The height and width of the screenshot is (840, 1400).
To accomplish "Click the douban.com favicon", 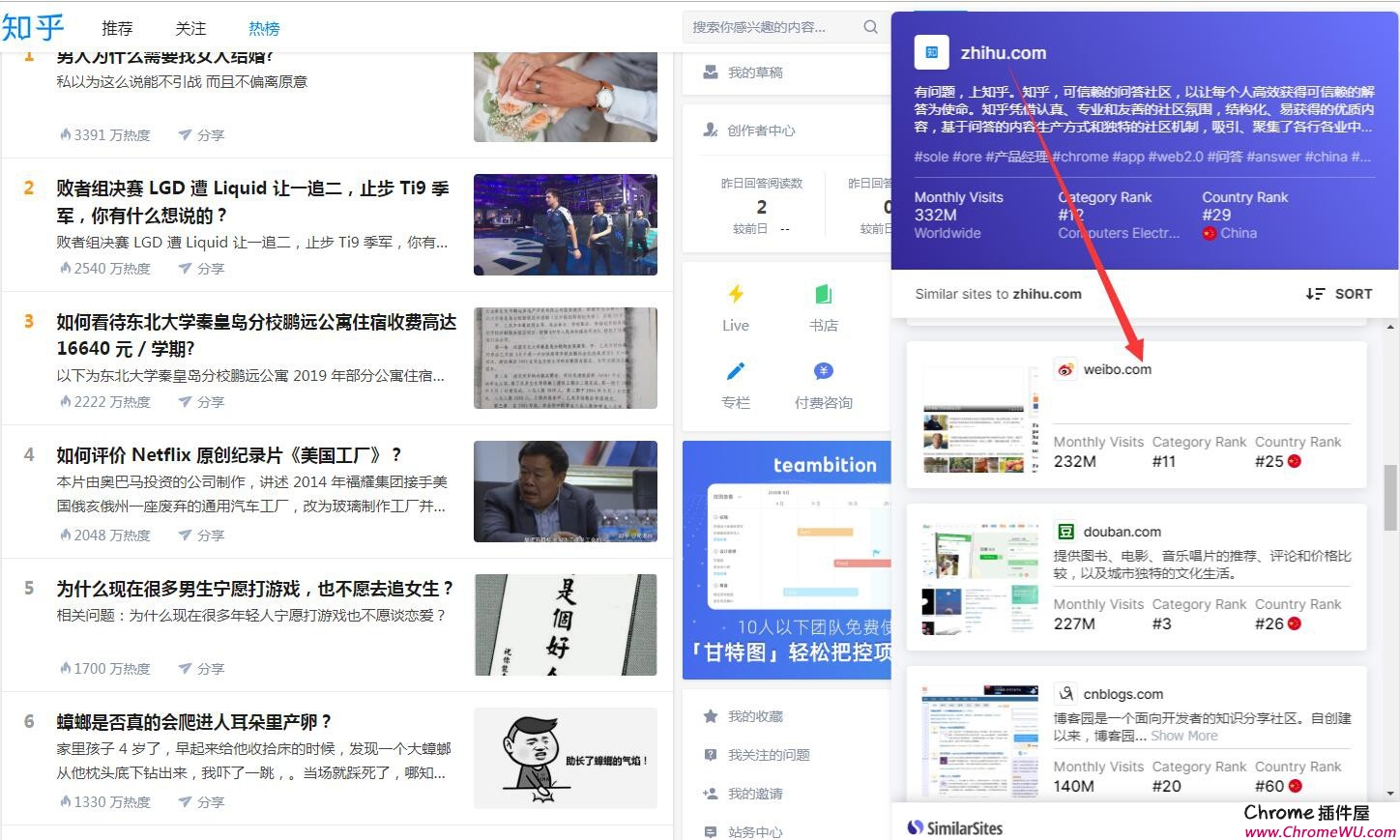I will [x=1065, y=532].
